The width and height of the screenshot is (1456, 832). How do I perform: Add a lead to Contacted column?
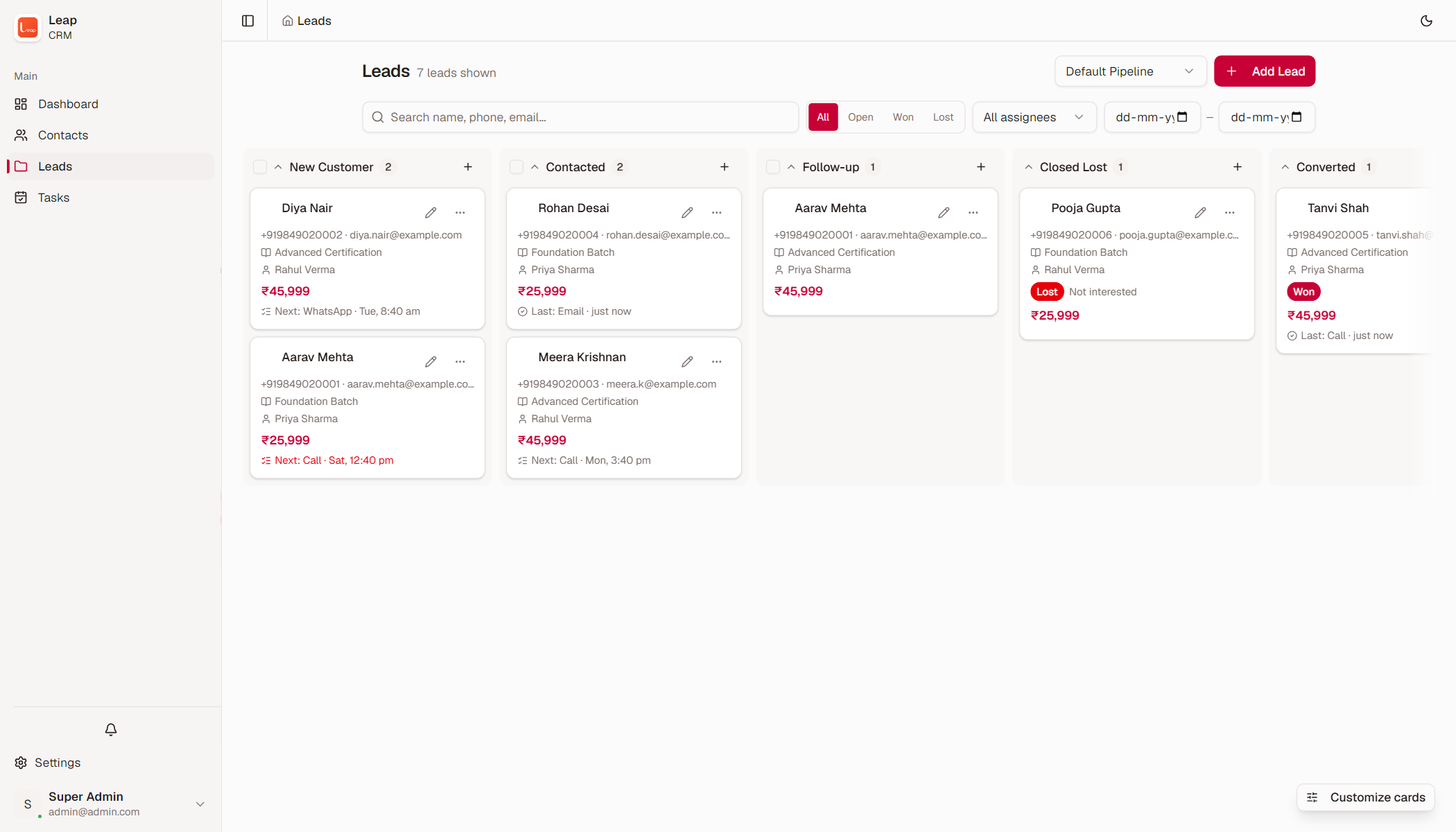tap(725, 167)
